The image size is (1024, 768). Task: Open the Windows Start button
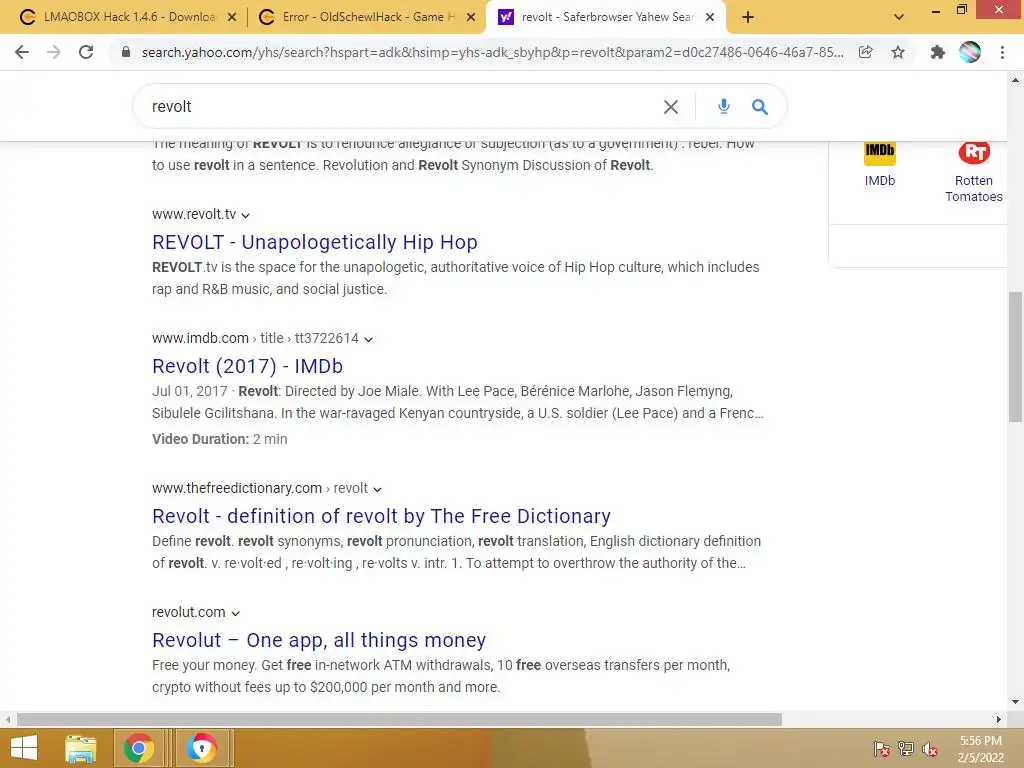coord(24,748)
